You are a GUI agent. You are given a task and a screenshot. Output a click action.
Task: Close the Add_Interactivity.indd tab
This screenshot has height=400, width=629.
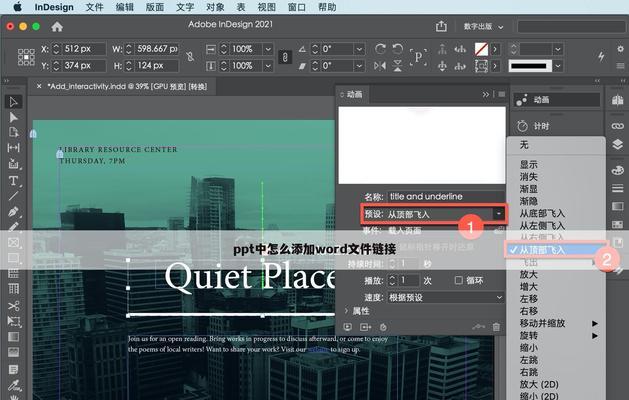pos(39,86)
